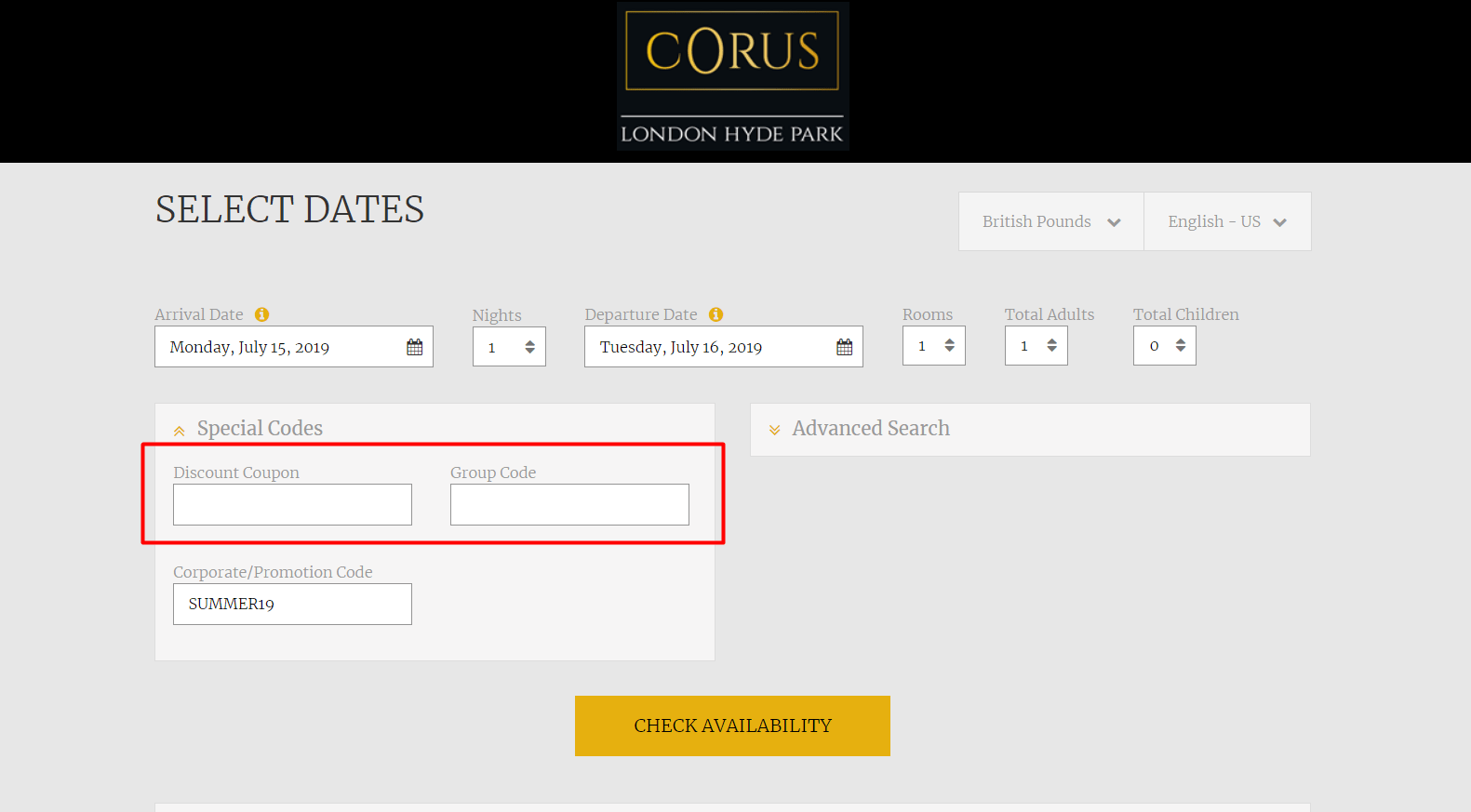Click the Arrival Date info icon
This screenshot has width=1471, height=812.
click(262, 314)
